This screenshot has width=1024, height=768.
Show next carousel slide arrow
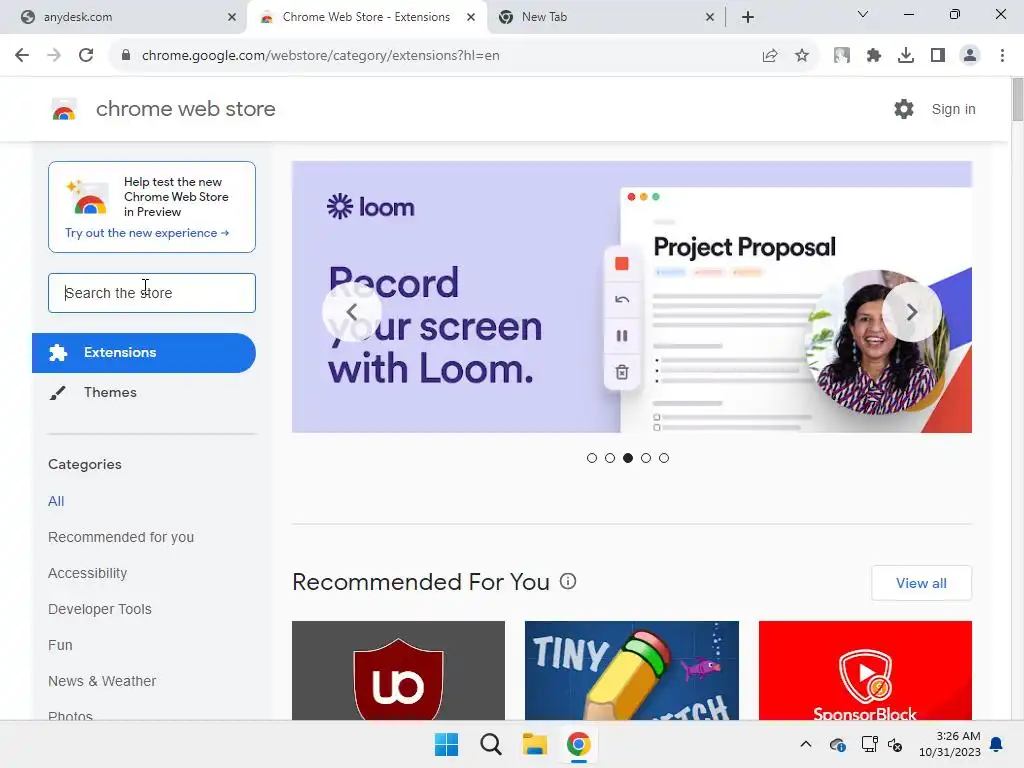pyautogui.click(x=912, y=312)
